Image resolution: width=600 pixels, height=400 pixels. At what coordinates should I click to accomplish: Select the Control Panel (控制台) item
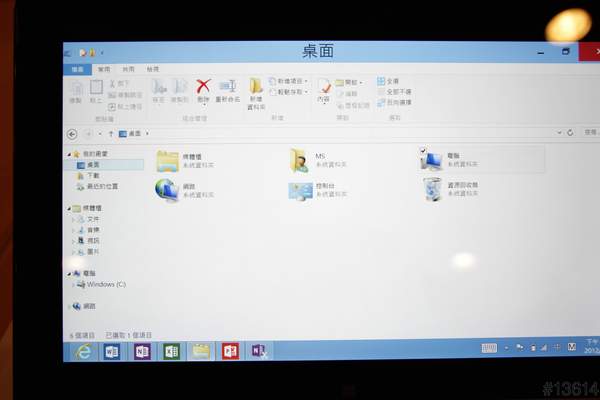click(318, 190)
